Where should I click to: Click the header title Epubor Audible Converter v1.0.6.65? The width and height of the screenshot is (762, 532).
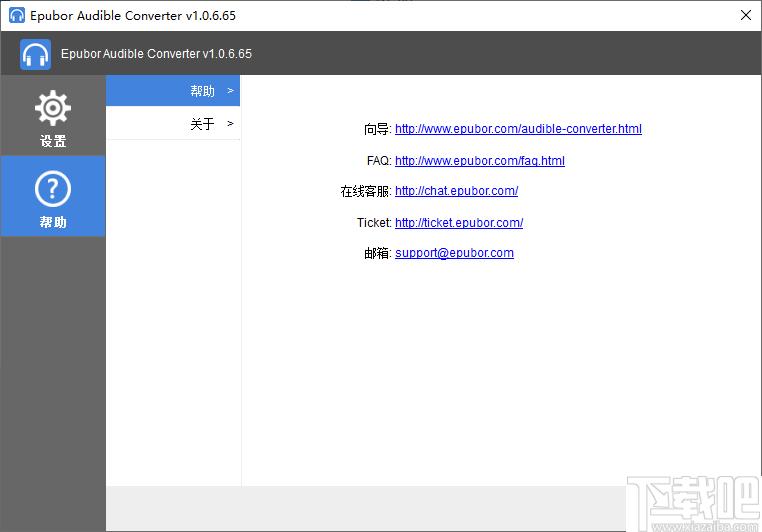tap(156, 54)
